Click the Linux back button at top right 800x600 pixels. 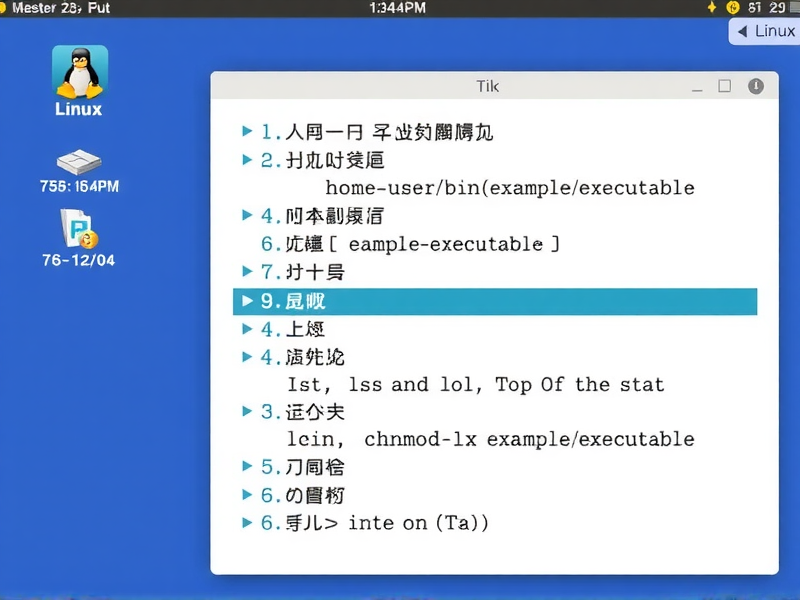[x=763, y=31]
